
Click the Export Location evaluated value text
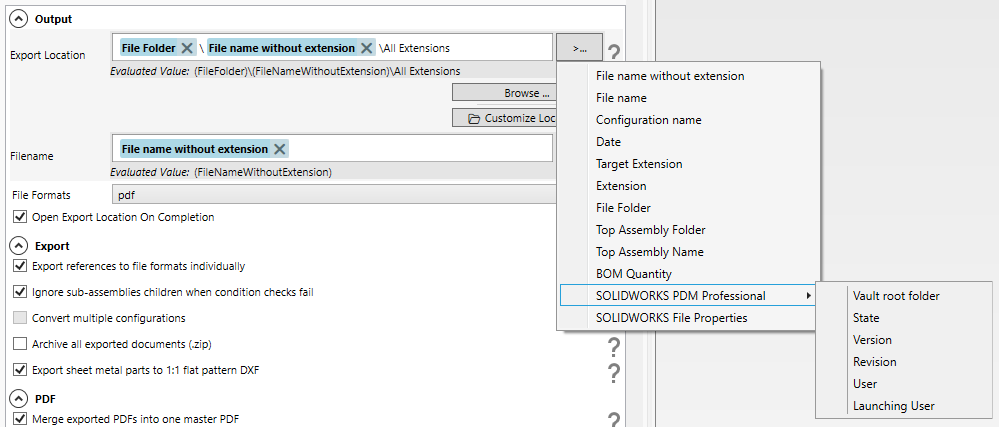[x=327, y=71]
